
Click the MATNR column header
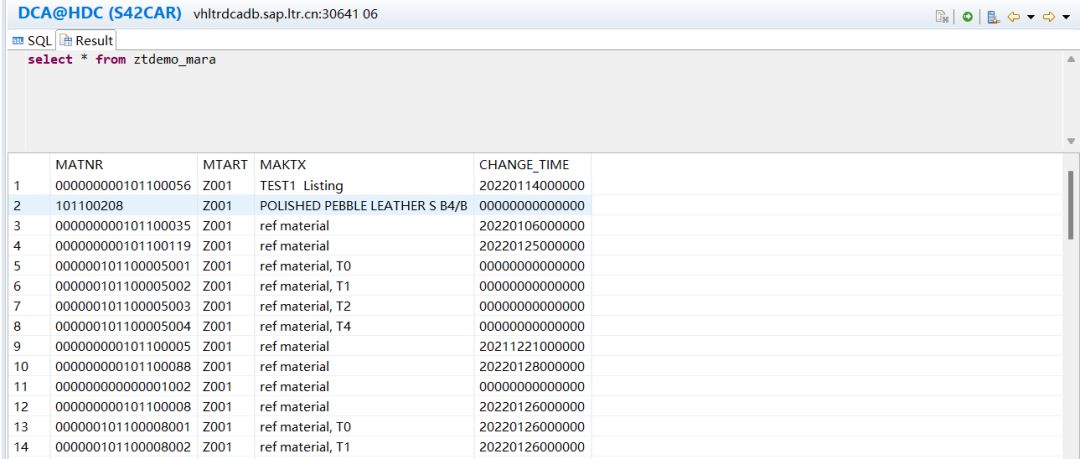[x=124, y=165]
